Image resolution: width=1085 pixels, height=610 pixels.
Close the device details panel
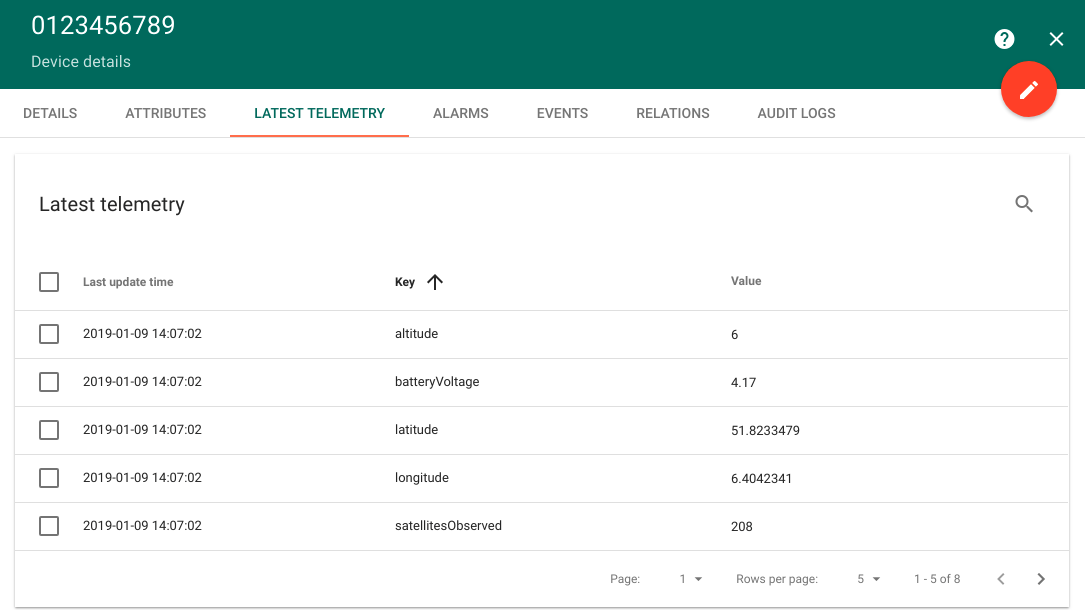(1056, 39)
